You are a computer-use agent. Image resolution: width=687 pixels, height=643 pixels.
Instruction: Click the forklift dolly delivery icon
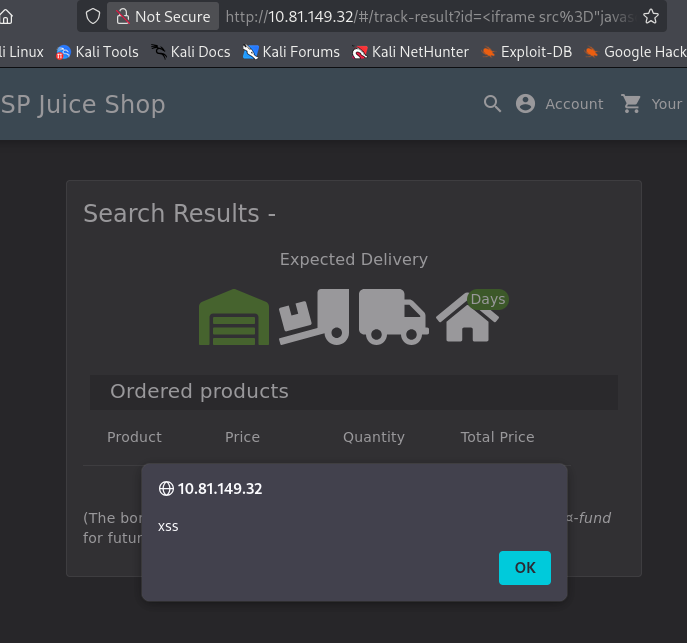[x=314, y=317]
